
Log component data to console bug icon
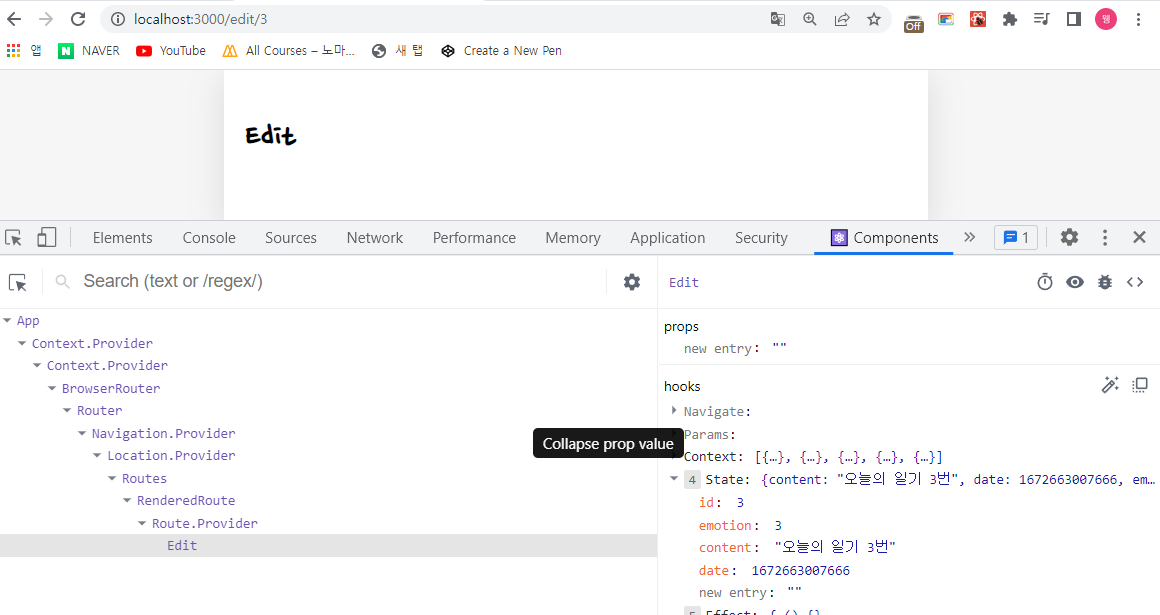pos(1105,282)
